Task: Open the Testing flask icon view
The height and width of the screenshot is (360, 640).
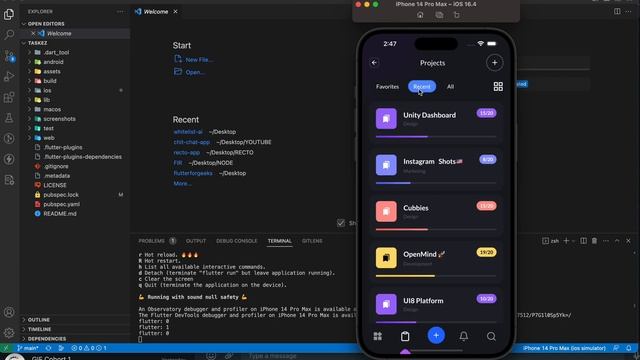Action: tap(9, 118)
